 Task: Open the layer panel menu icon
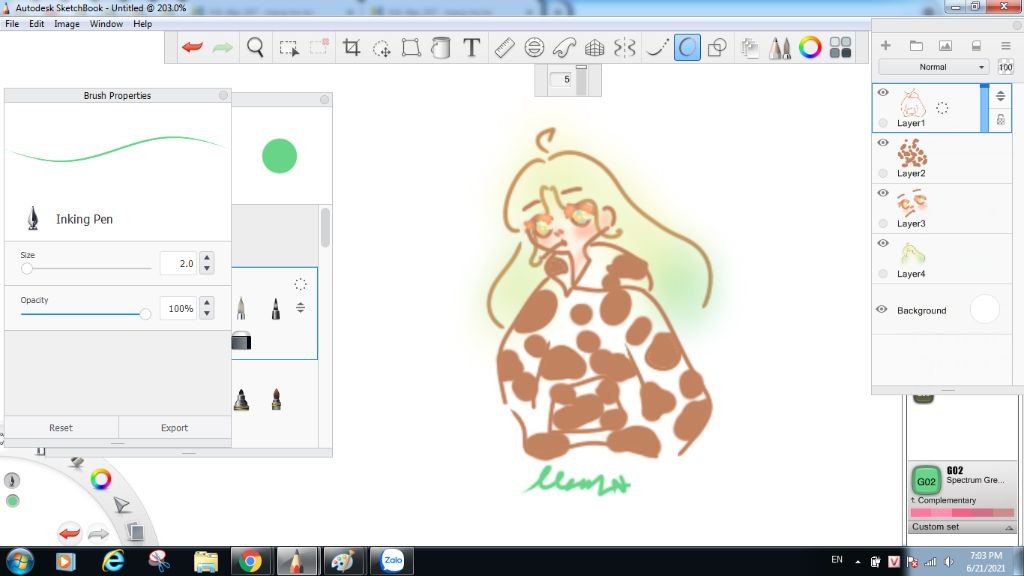coord(1005,45)
